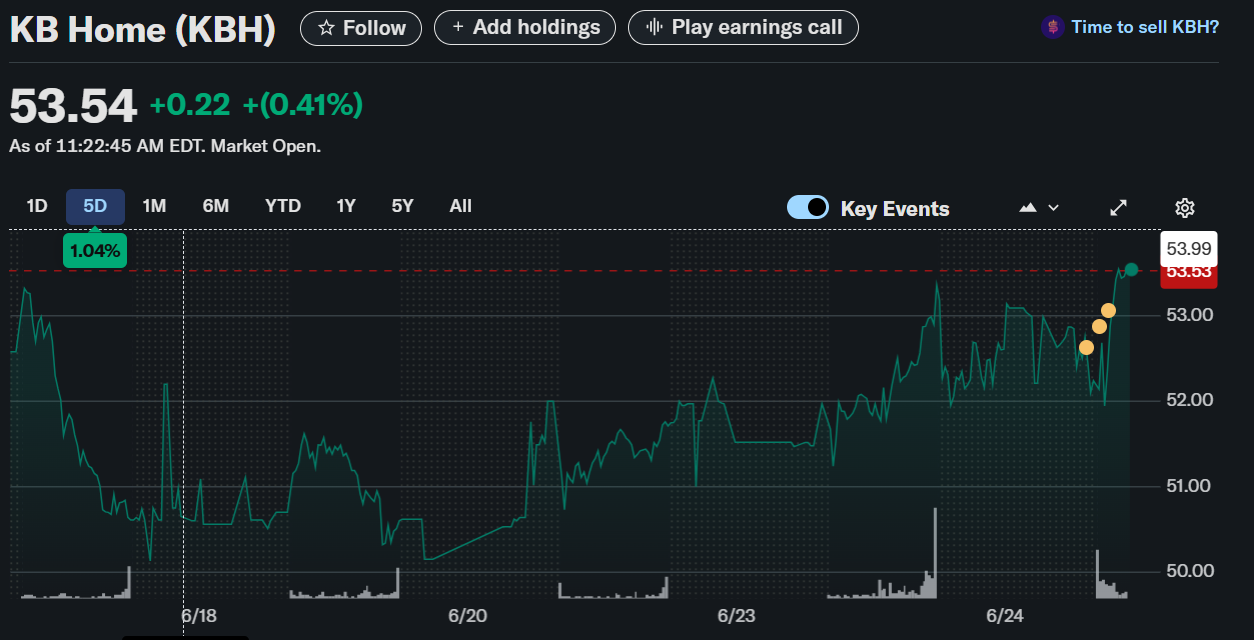Switch to 1M time range

[x=154, y=206]
